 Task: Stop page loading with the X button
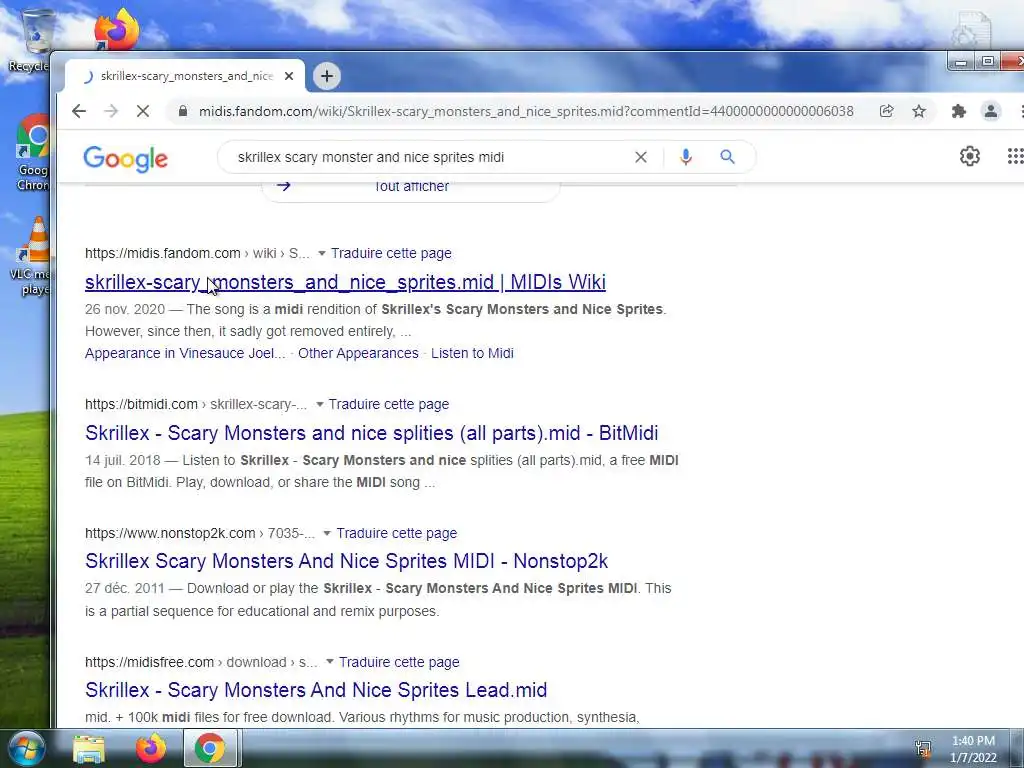(142, 111)
